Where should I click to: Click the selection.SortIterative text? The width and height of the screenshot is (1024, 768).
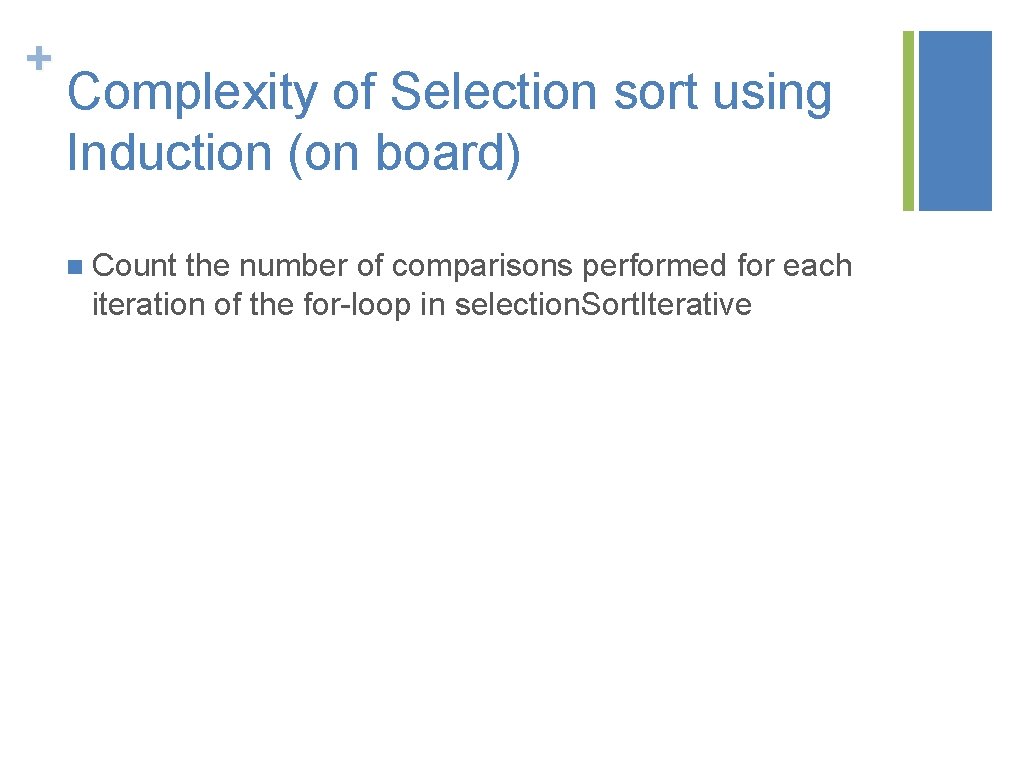point(602,304)
